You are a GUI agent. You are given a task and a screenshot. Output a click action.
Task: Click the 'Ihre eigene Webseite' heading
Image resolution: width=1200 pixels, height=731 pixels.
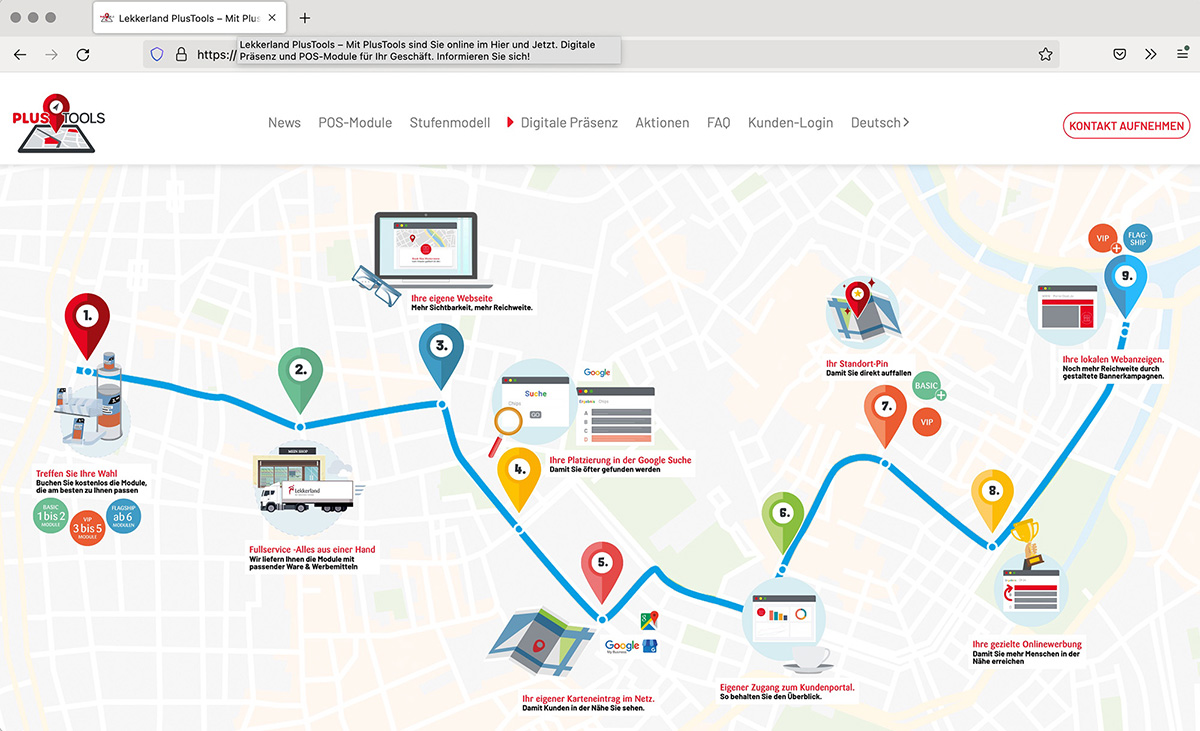451,299
